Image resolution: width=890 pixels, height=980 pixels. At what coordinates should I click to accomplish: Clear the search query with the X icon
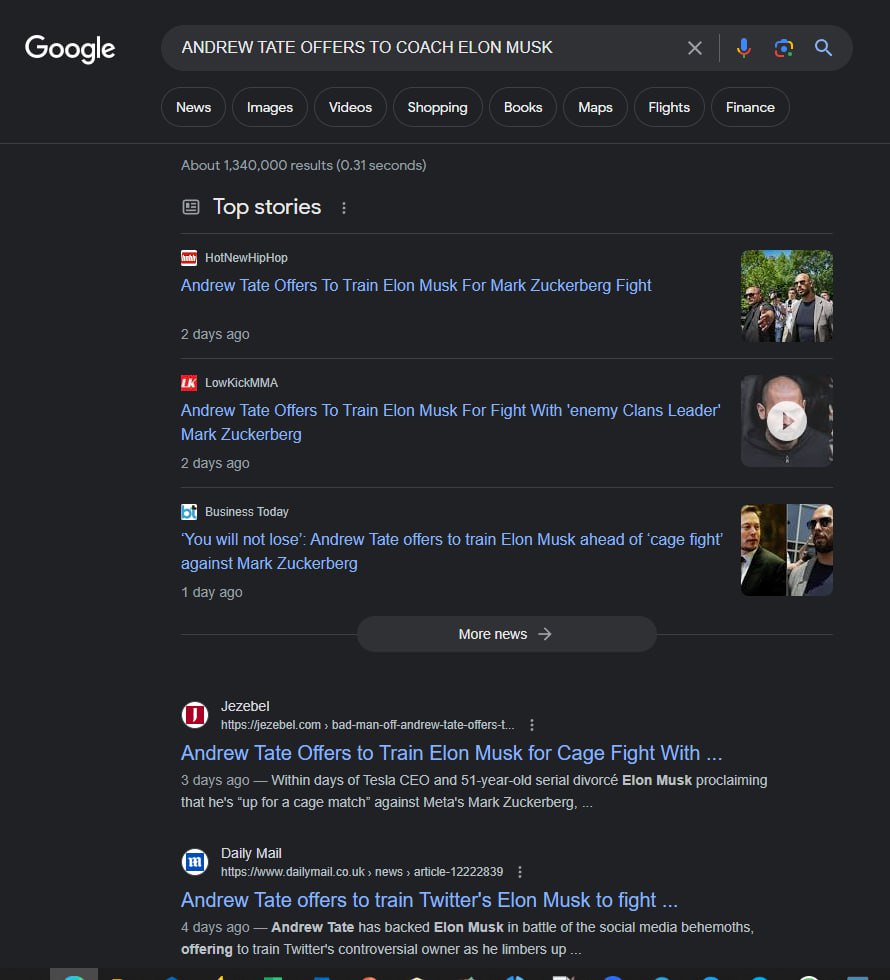tap(694, 48)
